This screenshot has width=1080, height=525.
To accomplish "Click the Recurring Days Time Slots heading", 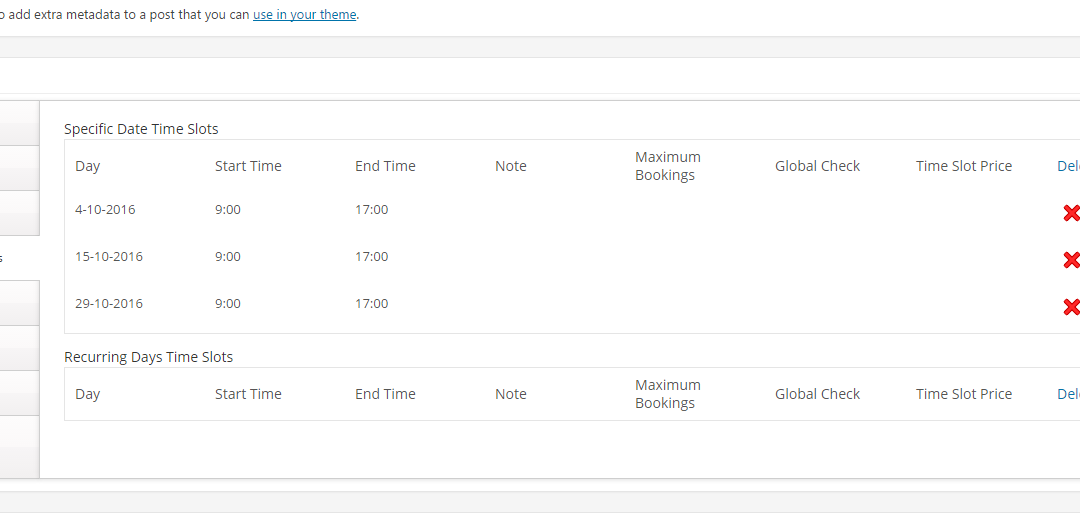I will click(149, 357).
